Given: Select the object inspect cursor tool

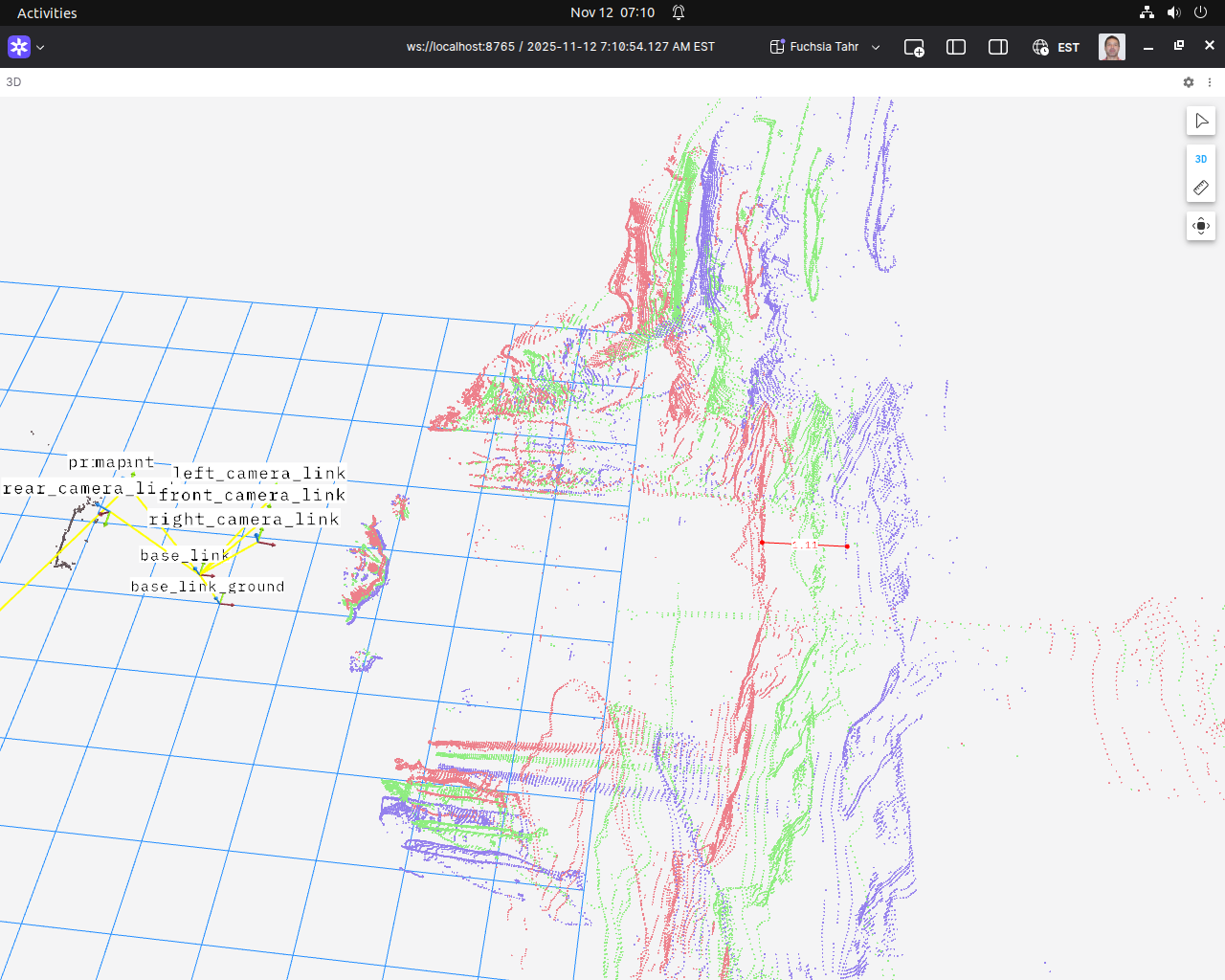Looking at the screenshot, I should [1201, 122].
